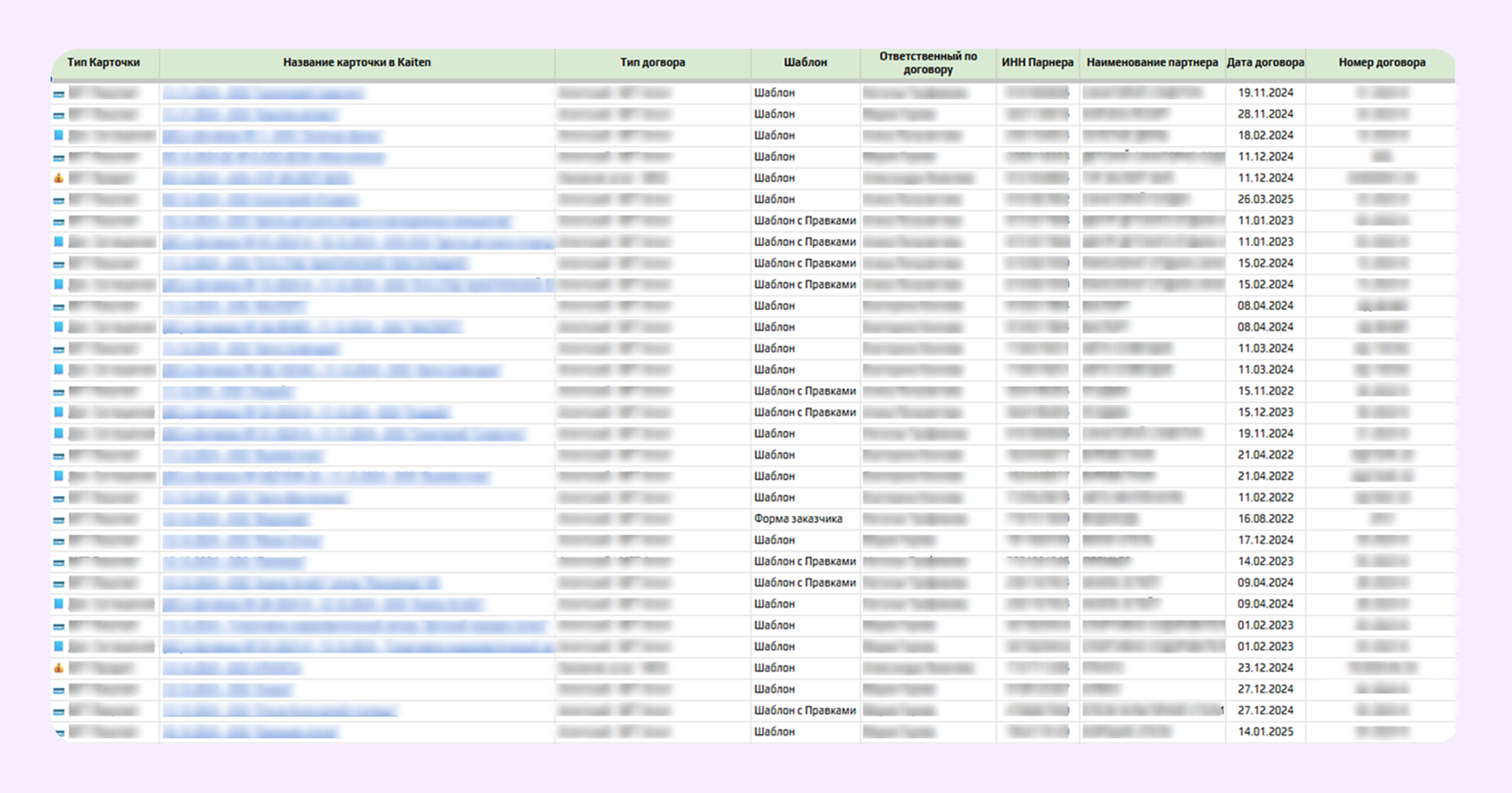The width and height of the screenshot is (1512, 793).
Task: Click the 'Ответственный по договору' column header
Action: 928,63
